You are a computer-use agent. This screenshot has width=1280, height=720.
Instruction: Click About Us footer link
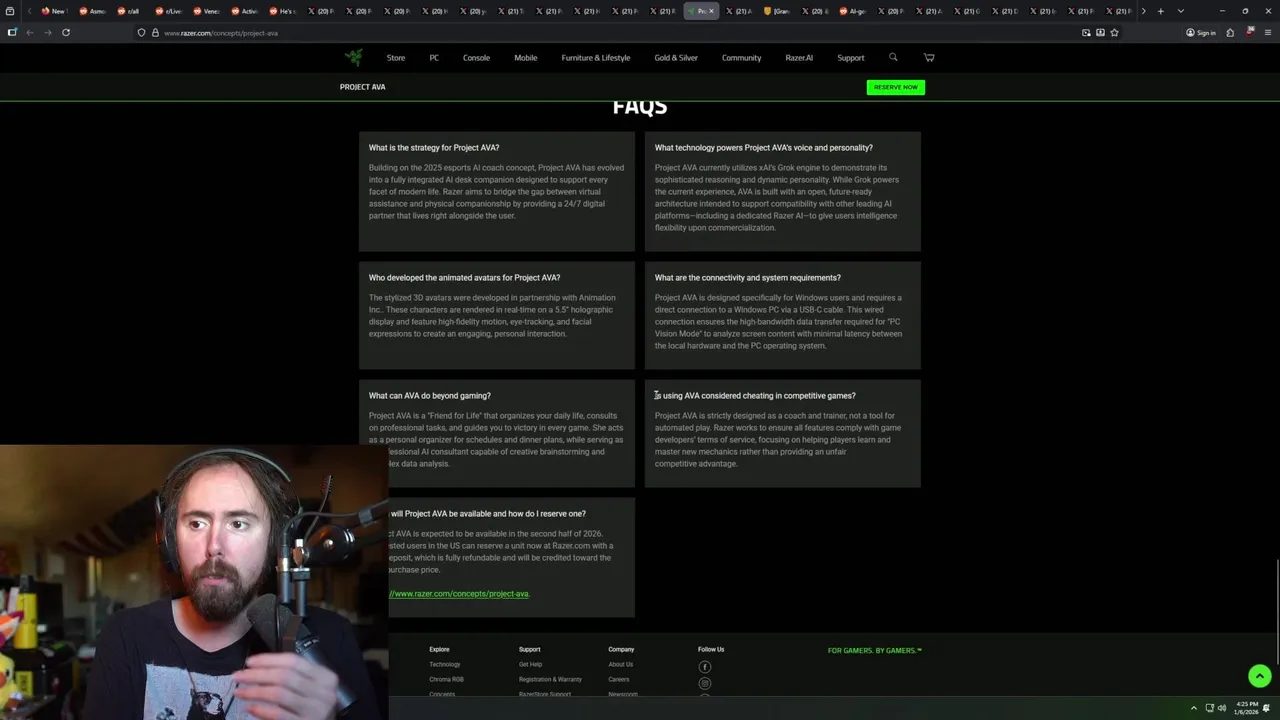pyautogui.click(x=621, y=664)
